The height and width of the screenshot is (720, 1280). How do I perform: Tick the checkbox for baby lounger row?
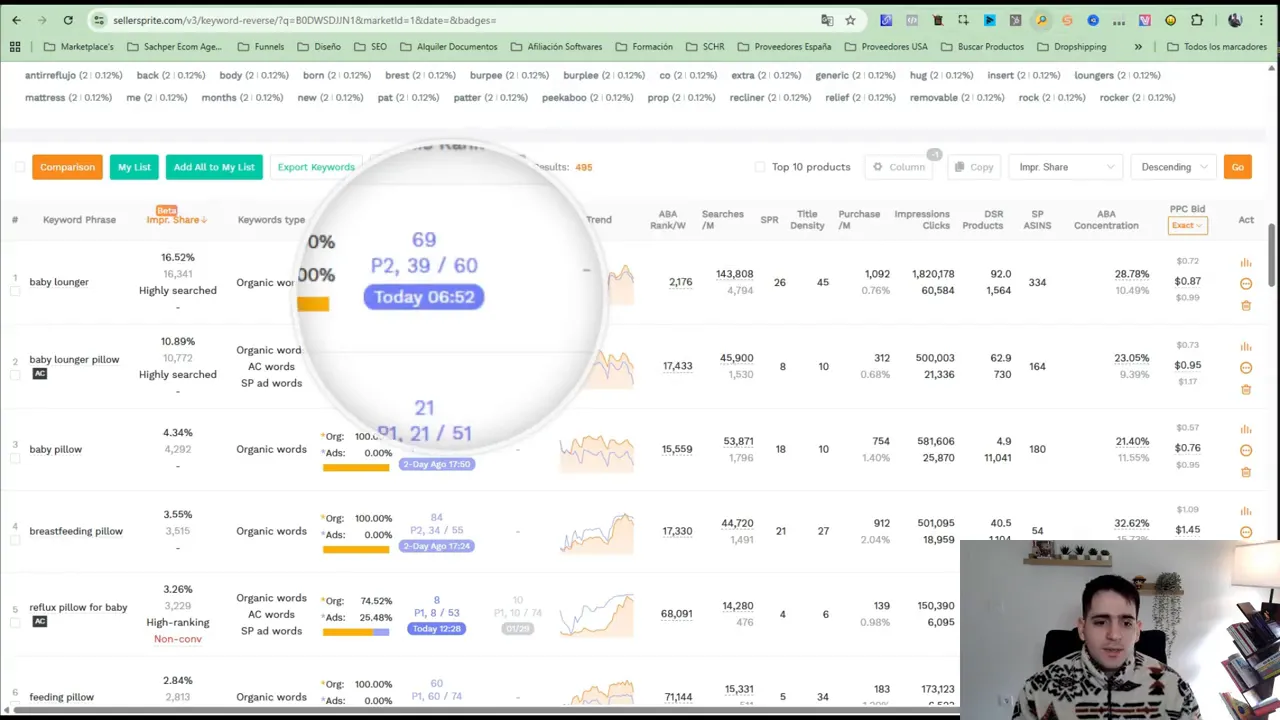(x=15, y=291)
